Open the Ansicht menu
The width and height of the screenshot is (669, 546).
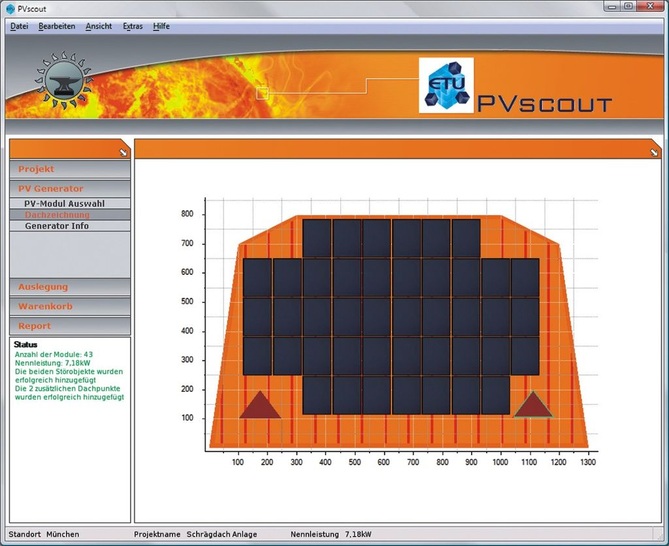(99, 26)
